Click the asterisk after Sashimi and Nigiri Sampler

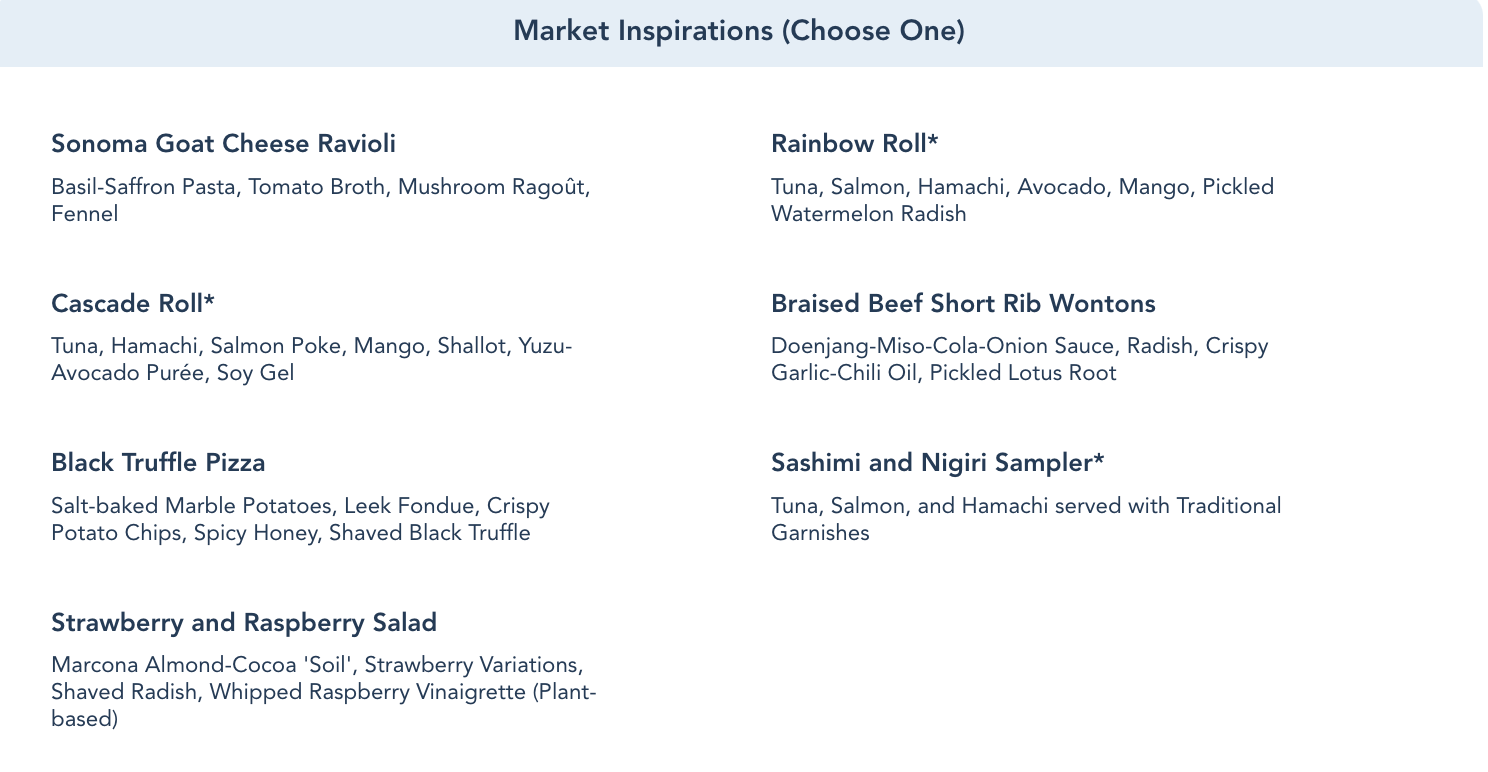[x=1098, y=460]
